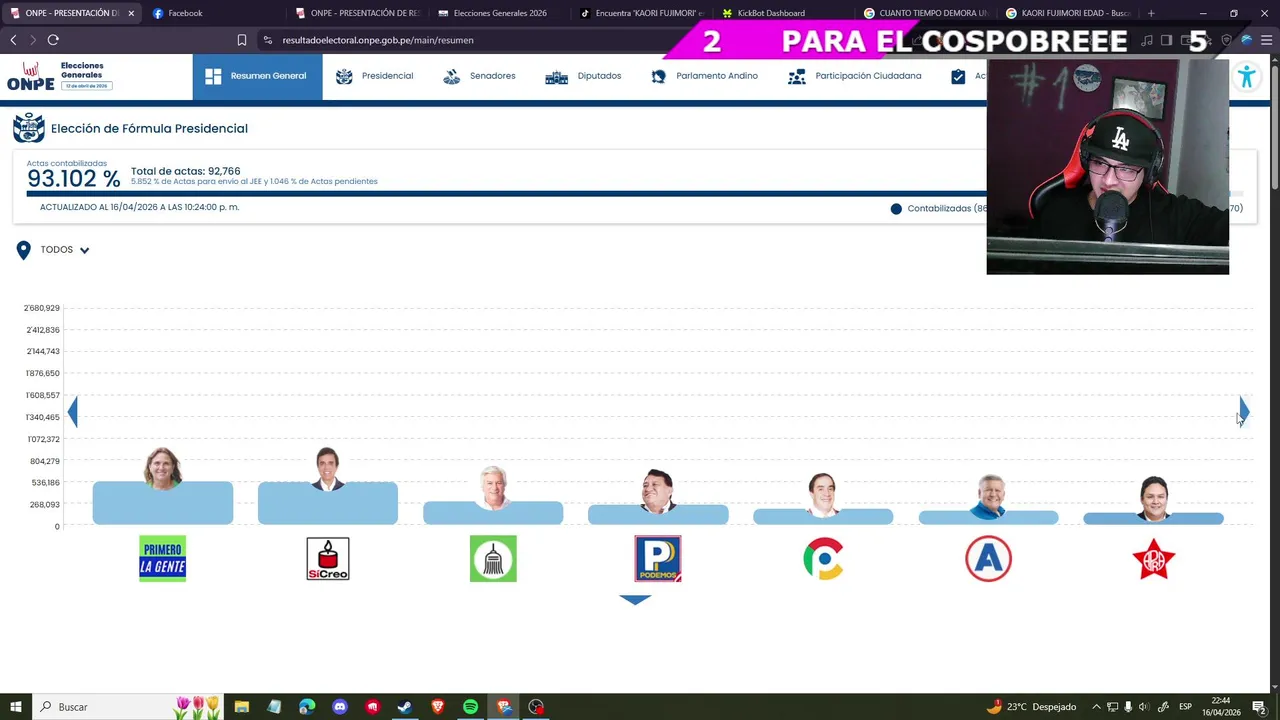Click the Primero La Gente candidate photo
Viewport: 1280px width, 720px height.
pos(163,468)
